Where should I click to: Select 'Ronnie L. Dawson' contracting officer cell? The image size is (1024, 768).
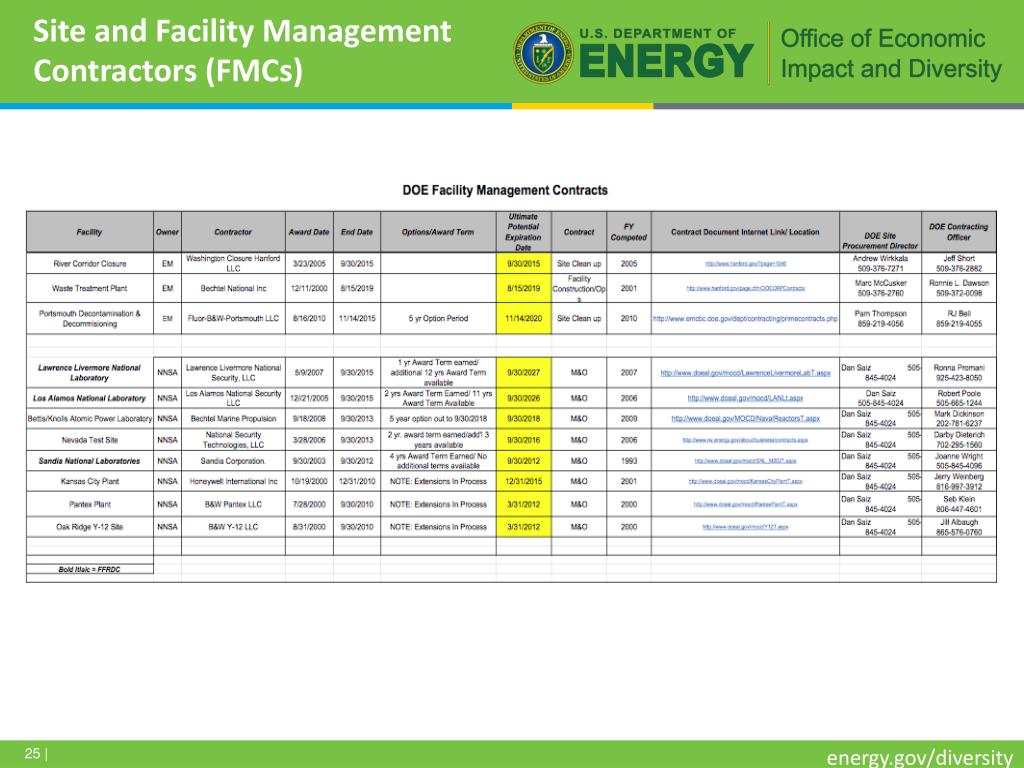coord(959,288)
